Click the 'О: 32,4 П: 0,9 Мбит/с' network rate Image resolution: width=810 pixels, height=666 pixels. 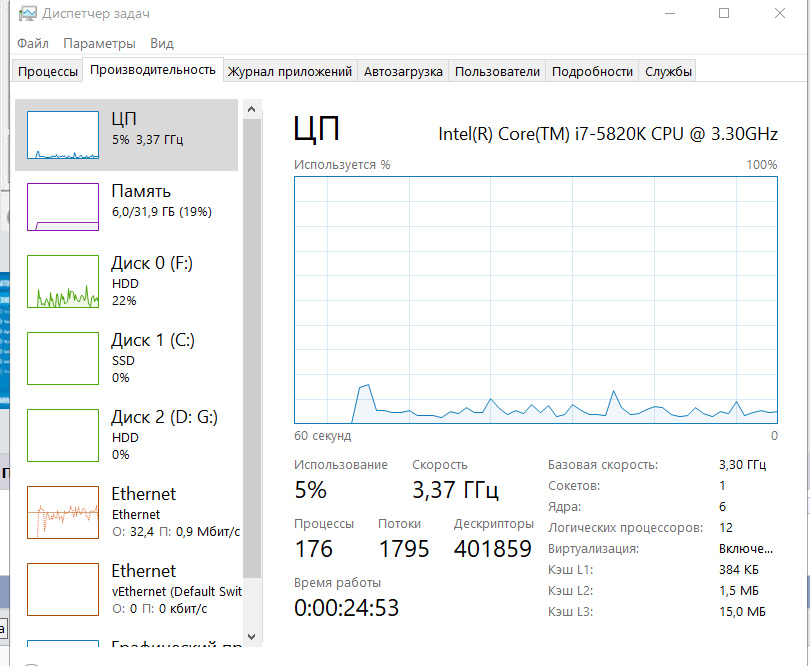(176, 532)
